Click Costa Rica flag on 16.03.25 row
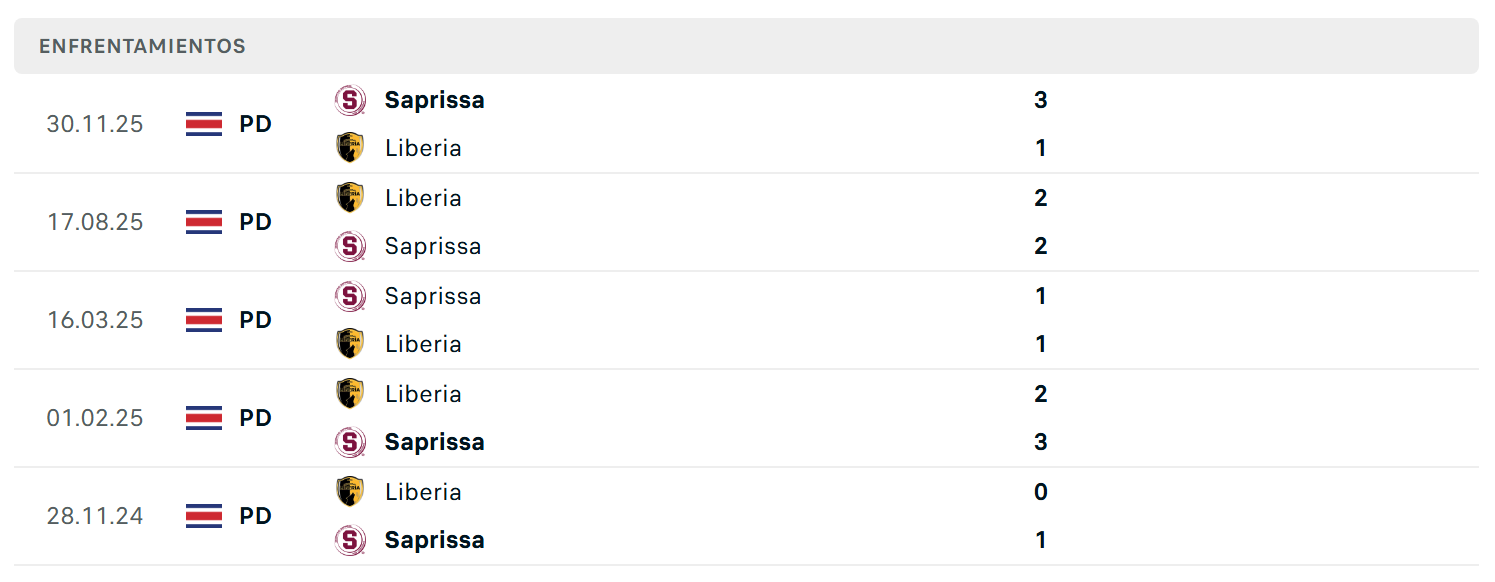This screenshot has width=1495, height=582. [204, 320]
